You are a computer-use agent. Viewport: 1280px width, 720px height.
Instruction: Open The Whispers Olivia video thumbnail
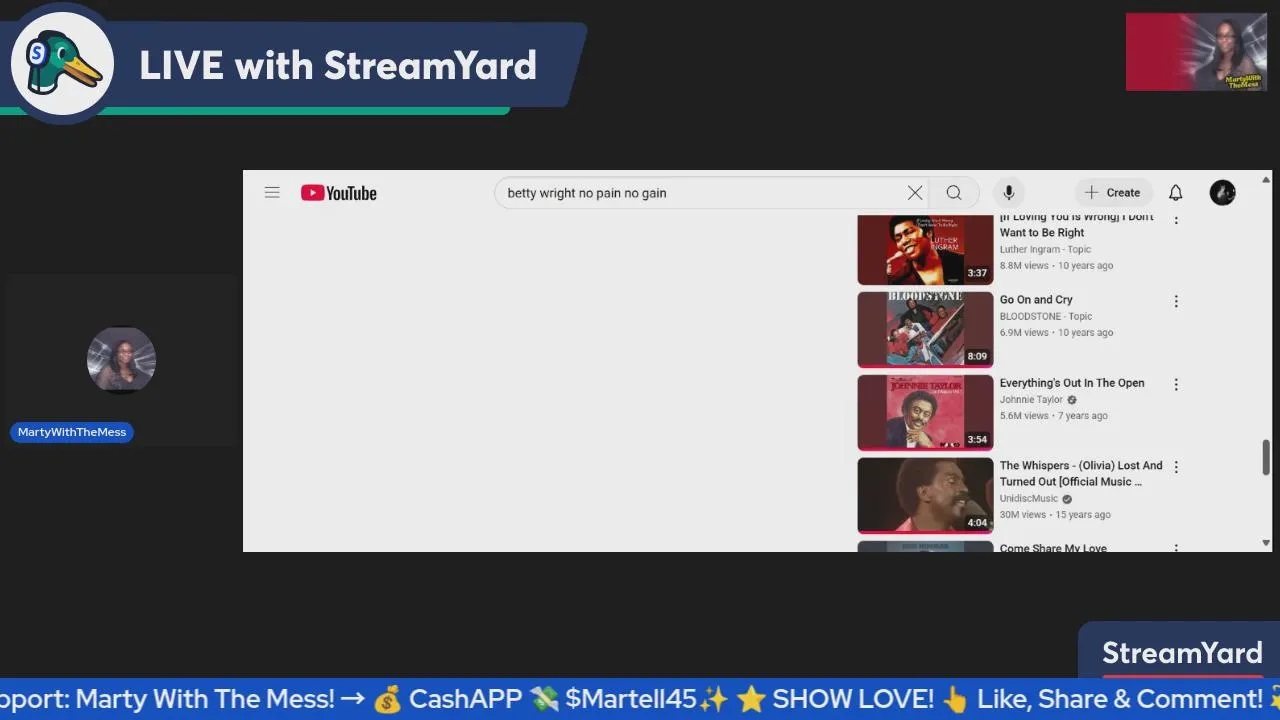pos(925,496)
